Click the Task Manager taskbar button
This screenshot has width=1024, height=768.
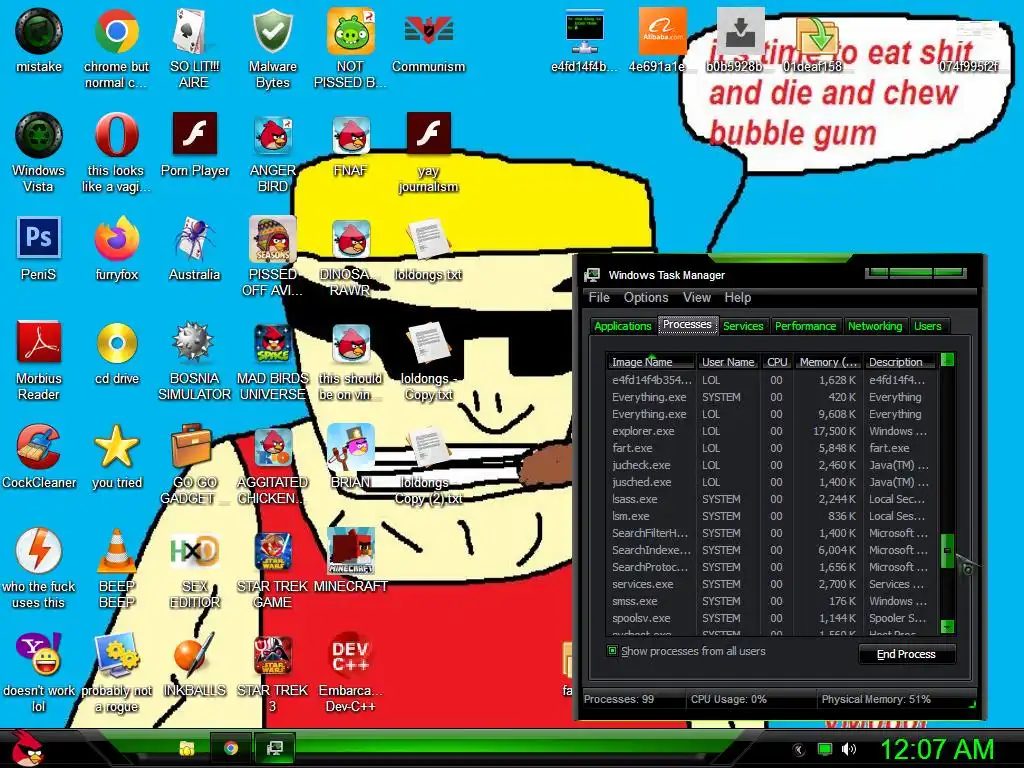point(274,748)
